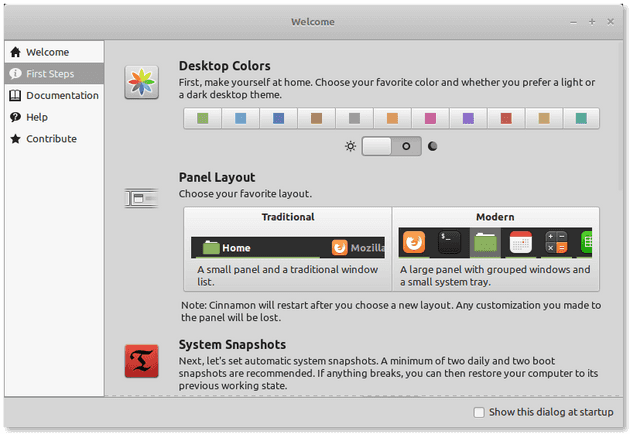Click the Panel Layout heading

tap(217, 177)
